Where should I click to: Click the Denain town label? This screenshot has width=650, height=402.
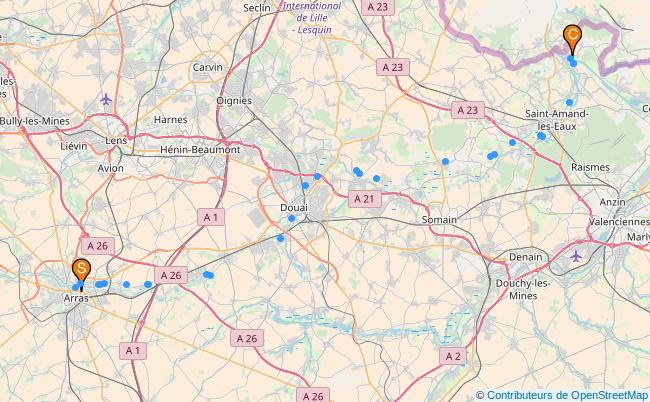coord(526,257)
